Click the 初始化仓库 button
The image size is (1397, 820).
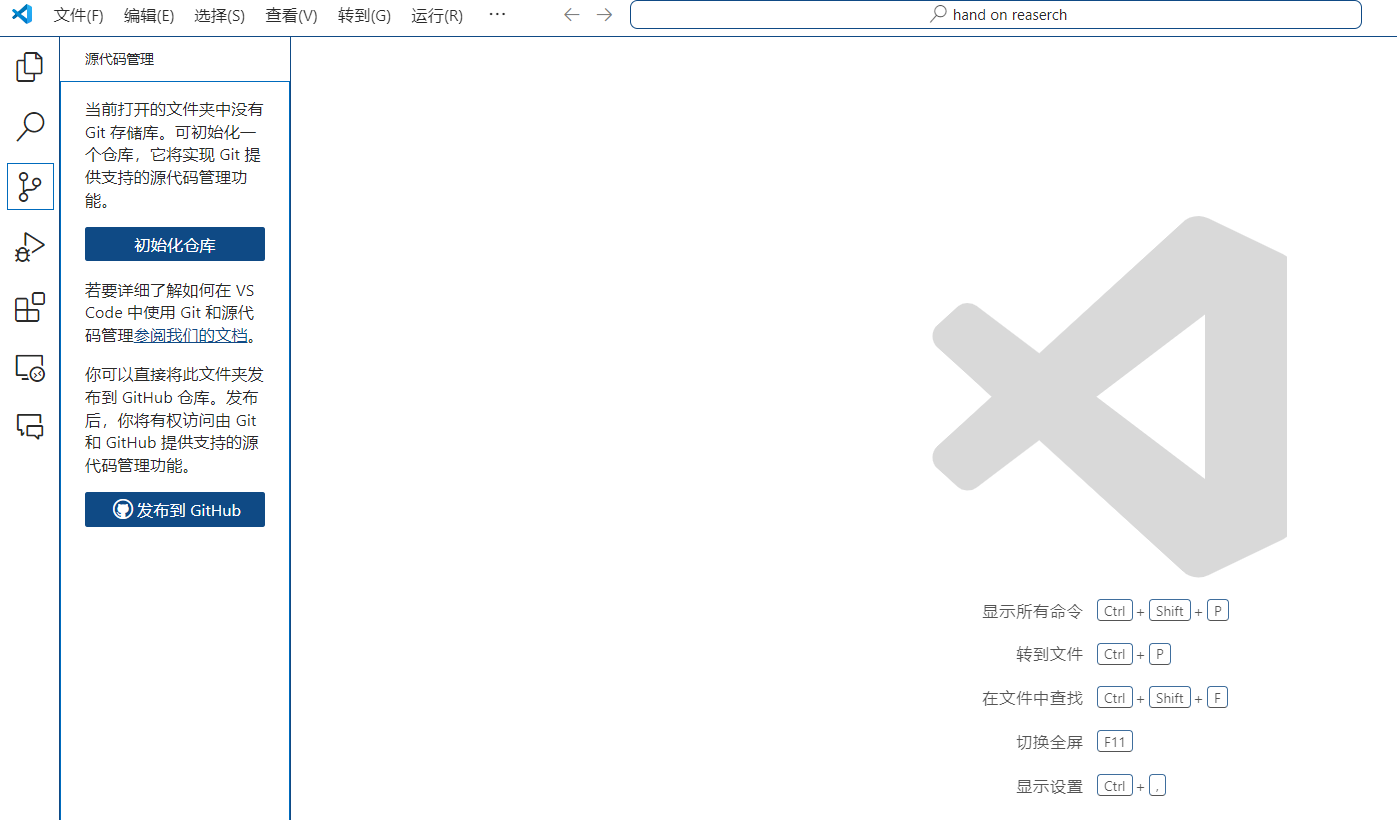click(175, 244)
